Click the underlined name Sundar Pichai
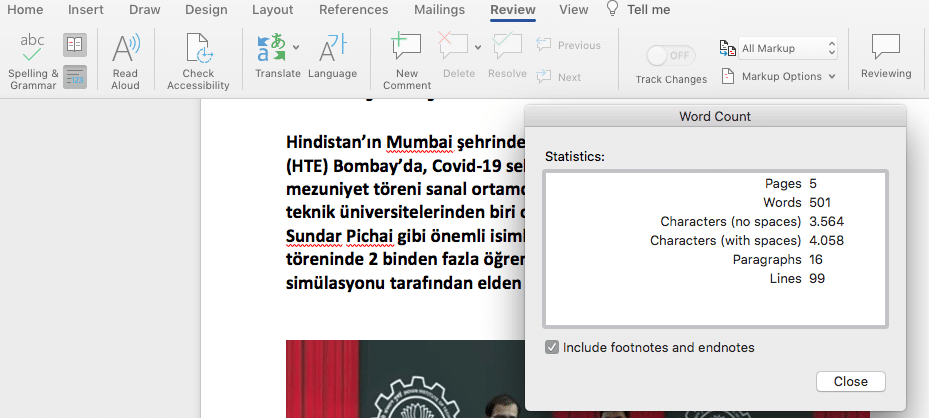The image size is (929, 418). click(340, 237)
